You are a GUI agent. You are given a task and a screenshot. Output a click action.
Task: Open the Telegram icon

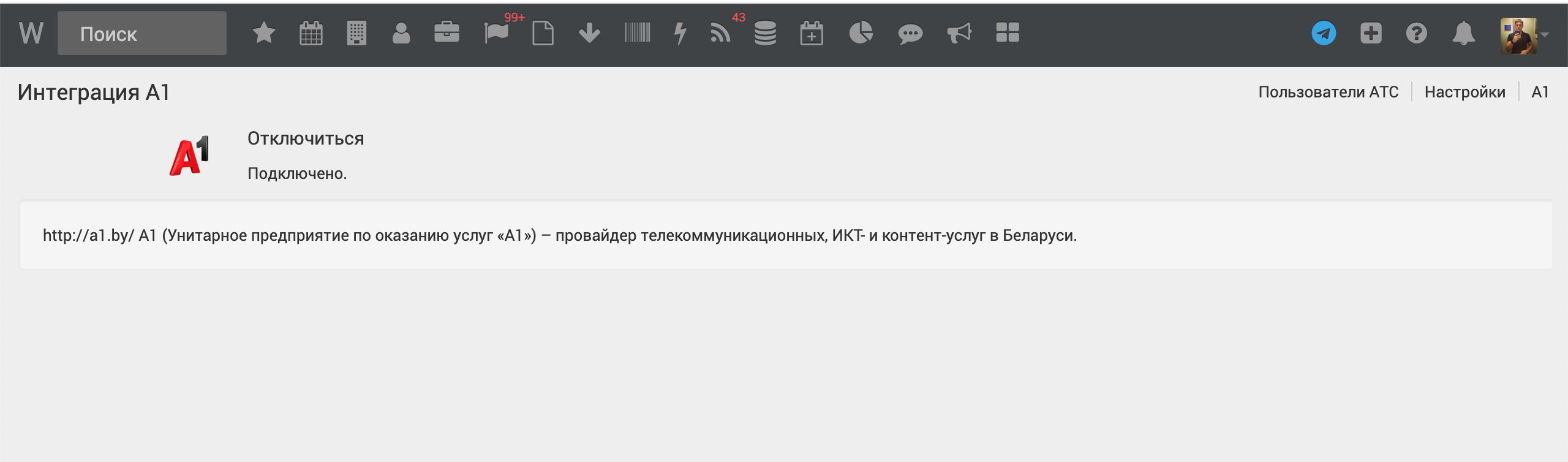pyautogui.click(x=1324, y=33)
